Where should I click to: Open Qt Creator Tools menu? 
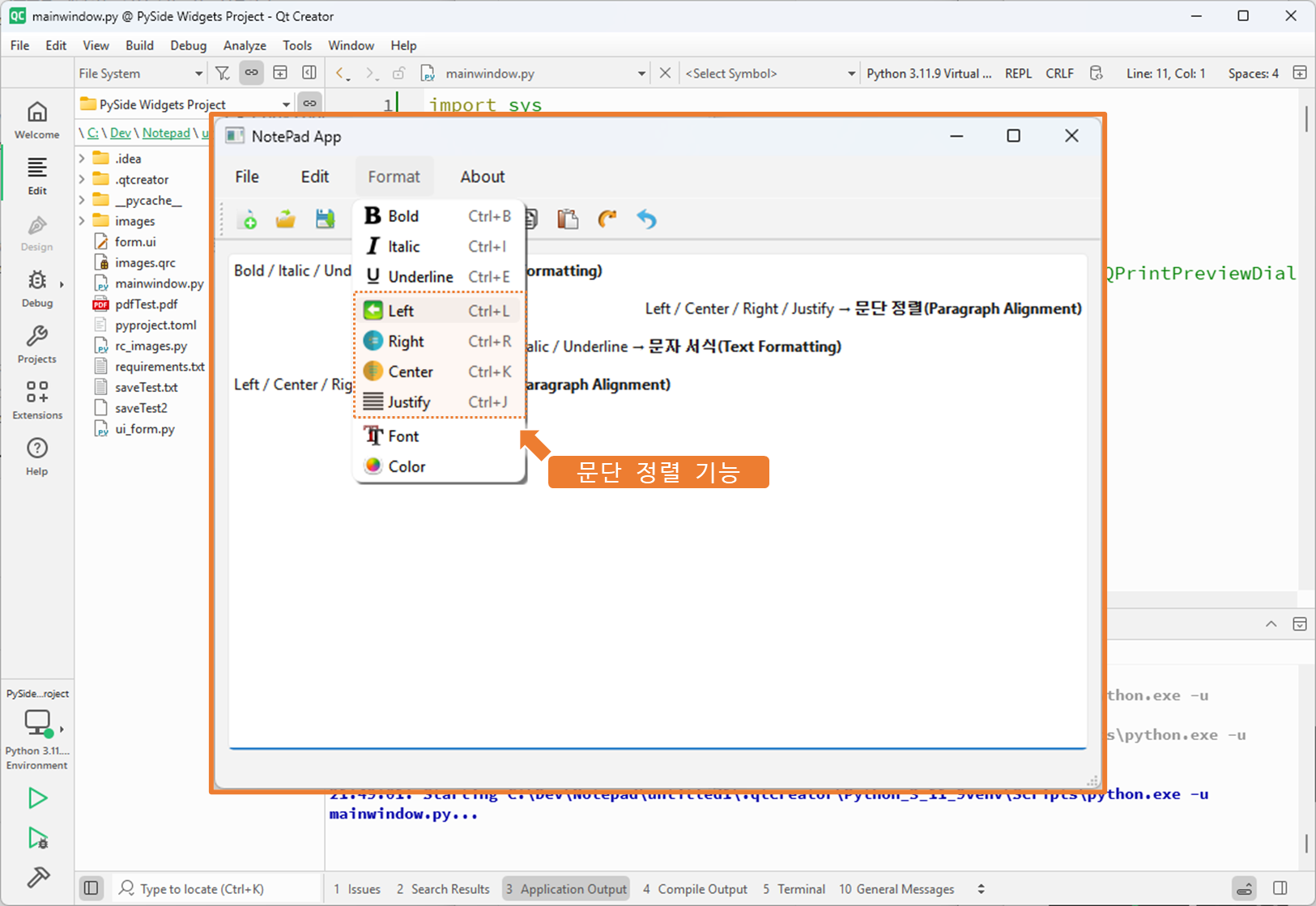pos(297,45)
